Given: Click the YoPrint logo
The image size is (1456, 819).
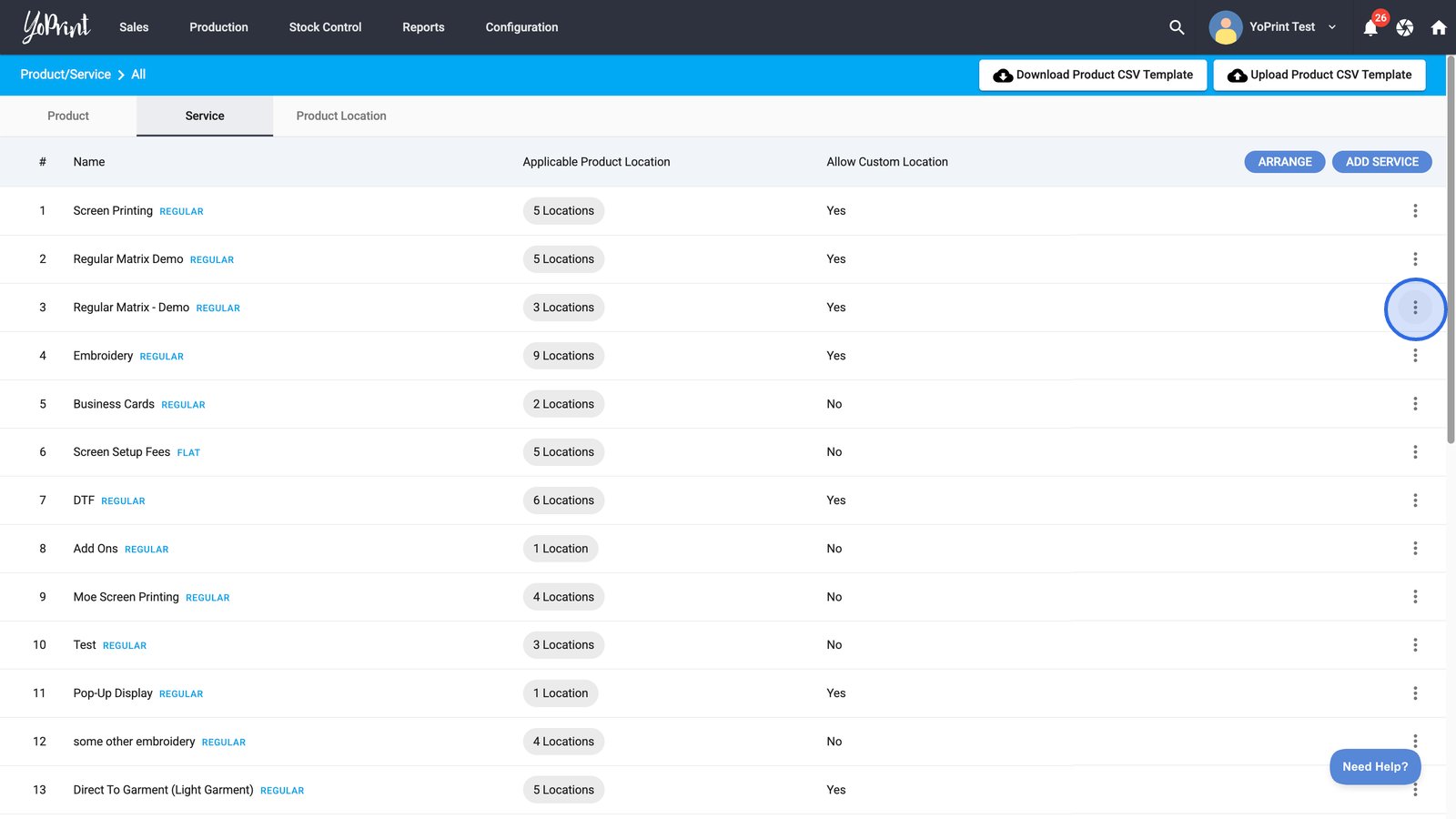Looking at the screenshot, I should pyautogui.click(x=56, y=27).
